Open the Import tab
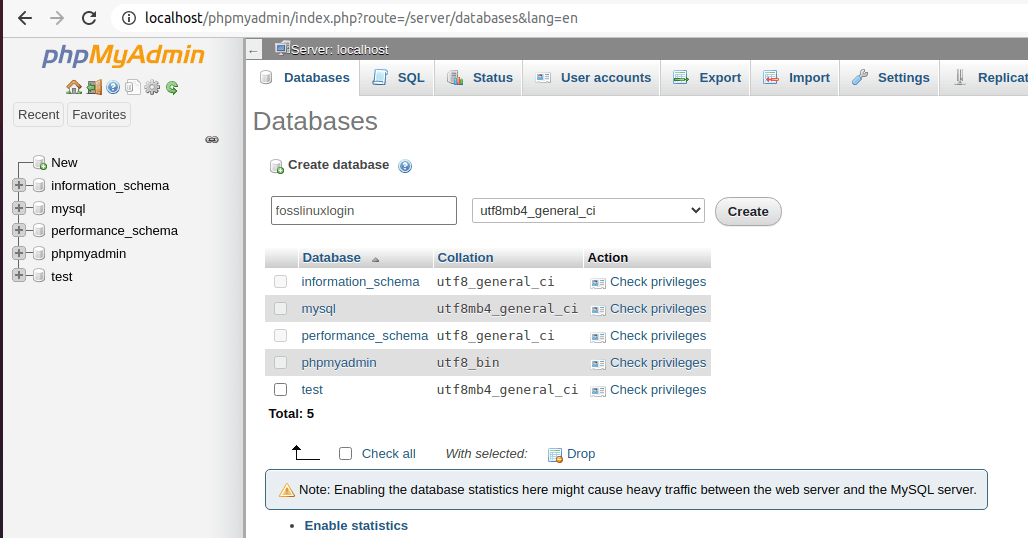Viewport: 1028px width, 538px height. 795,77
